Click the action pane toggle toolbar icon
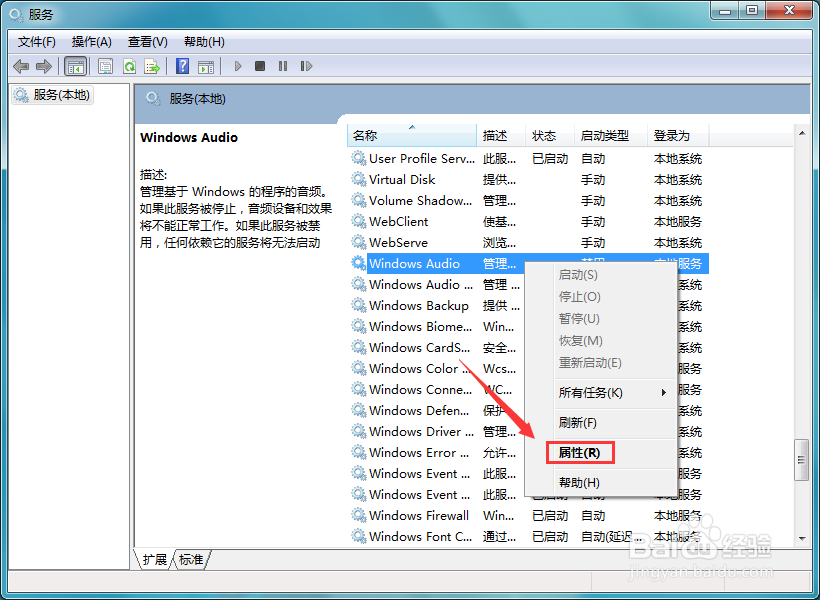The width and height of the screenshot is (820, 600). 206,66
